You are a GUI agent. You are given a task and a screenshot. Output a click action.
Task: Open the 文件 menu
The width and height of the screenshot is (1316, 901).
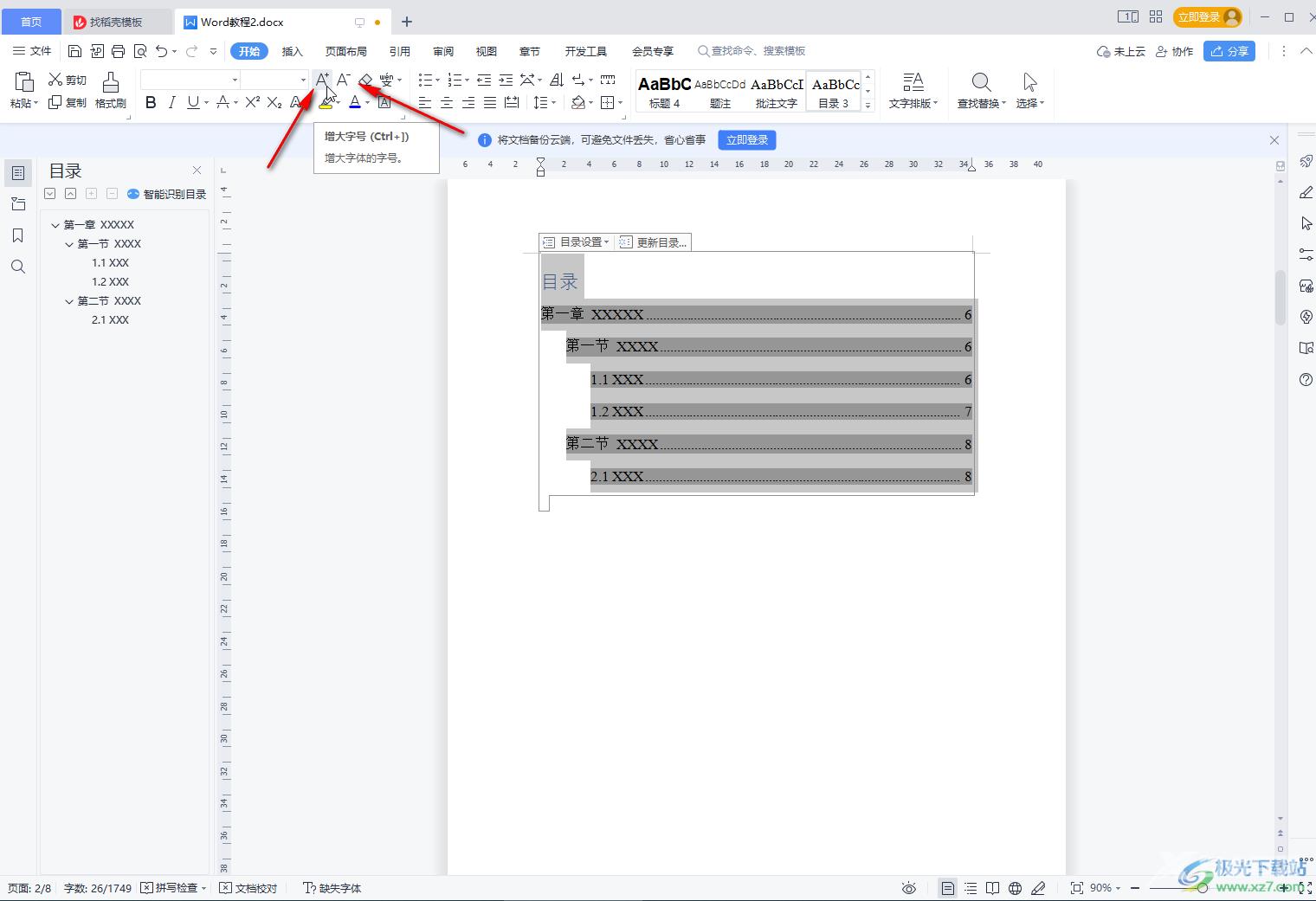[32, 51]
